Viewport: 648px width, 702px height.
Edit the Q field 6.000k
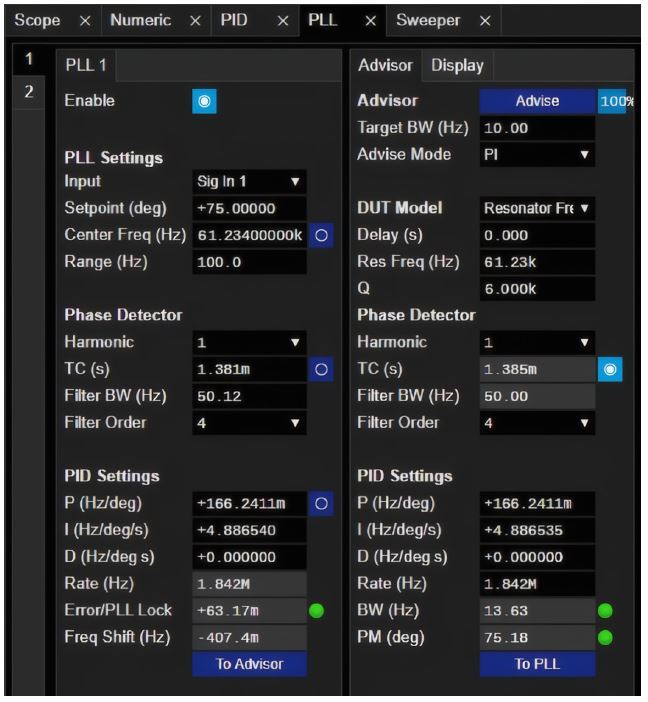pos(537,289)
